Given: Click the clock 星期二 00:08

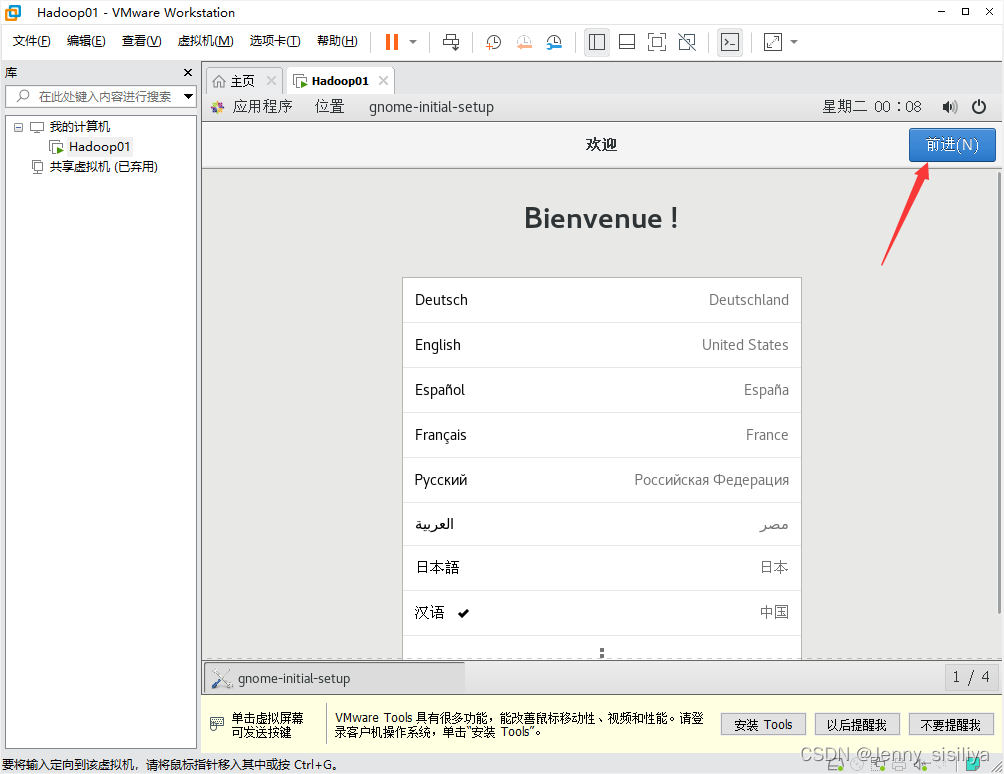Looking at the screenshot, I should point(872,107).
